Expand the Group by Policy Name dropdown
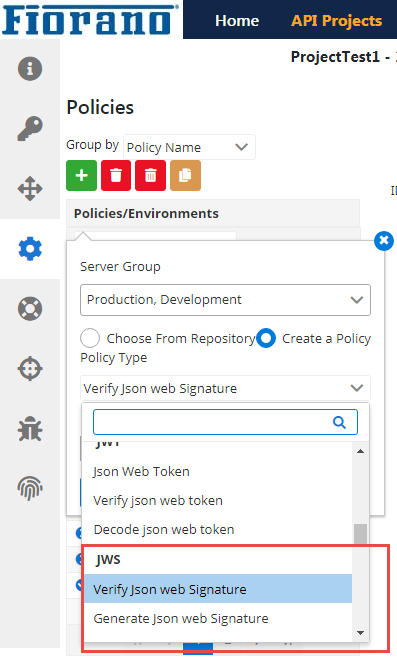Viewport: 397px width, 665px height. point(189,147)
